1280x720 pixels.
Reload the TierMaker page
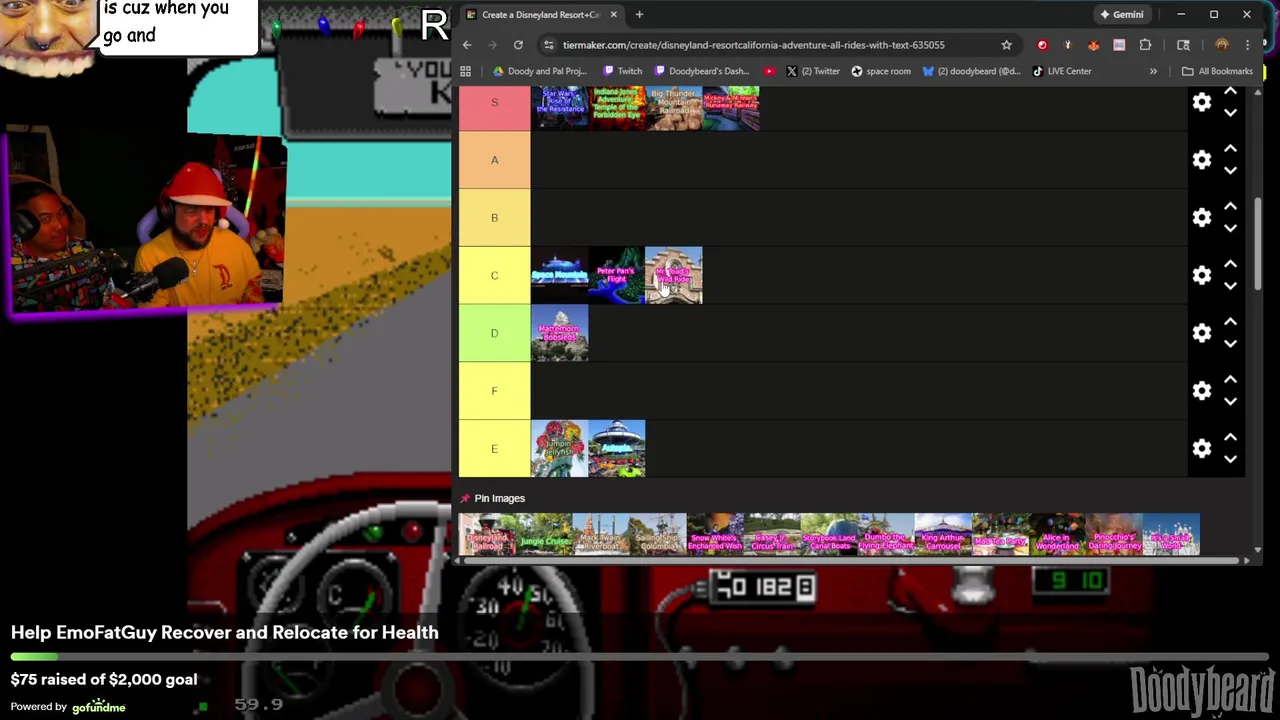[518, 45]
